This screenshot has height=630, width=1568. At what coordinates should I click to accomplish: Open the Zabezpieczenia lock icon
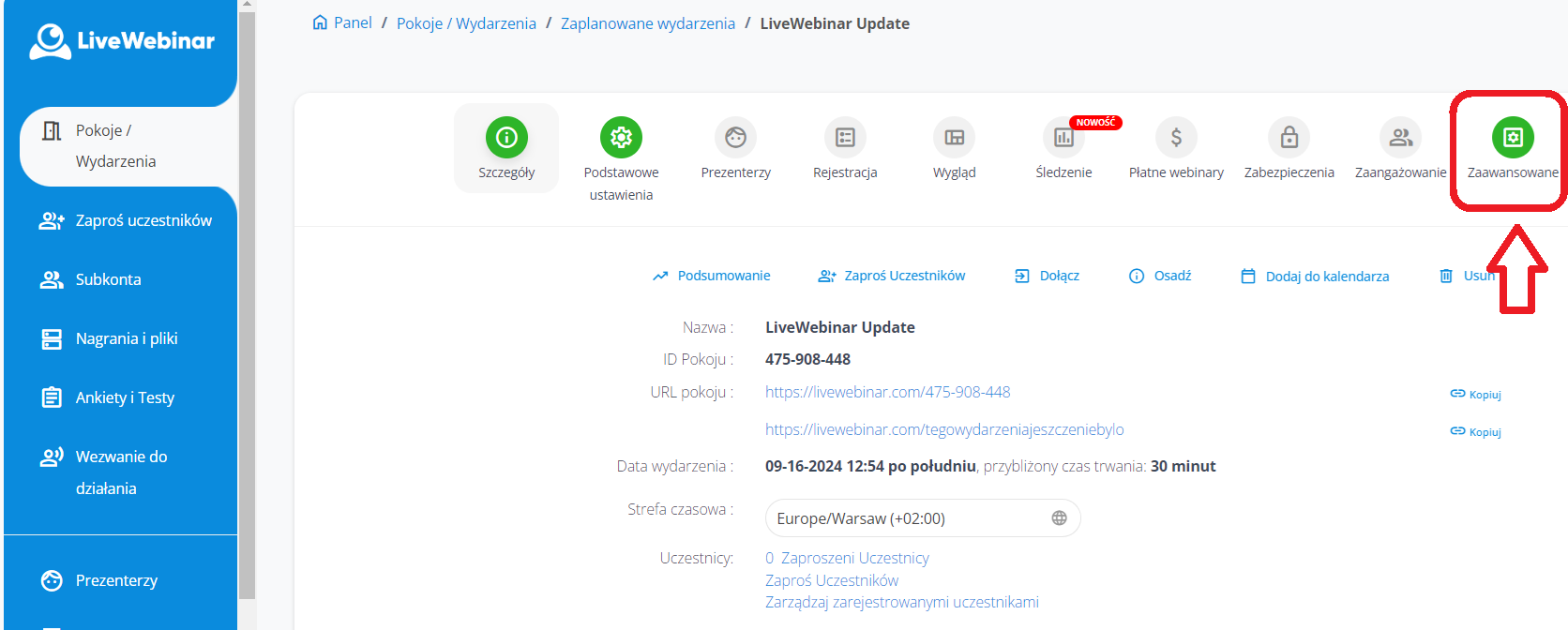click(1289, 138)
